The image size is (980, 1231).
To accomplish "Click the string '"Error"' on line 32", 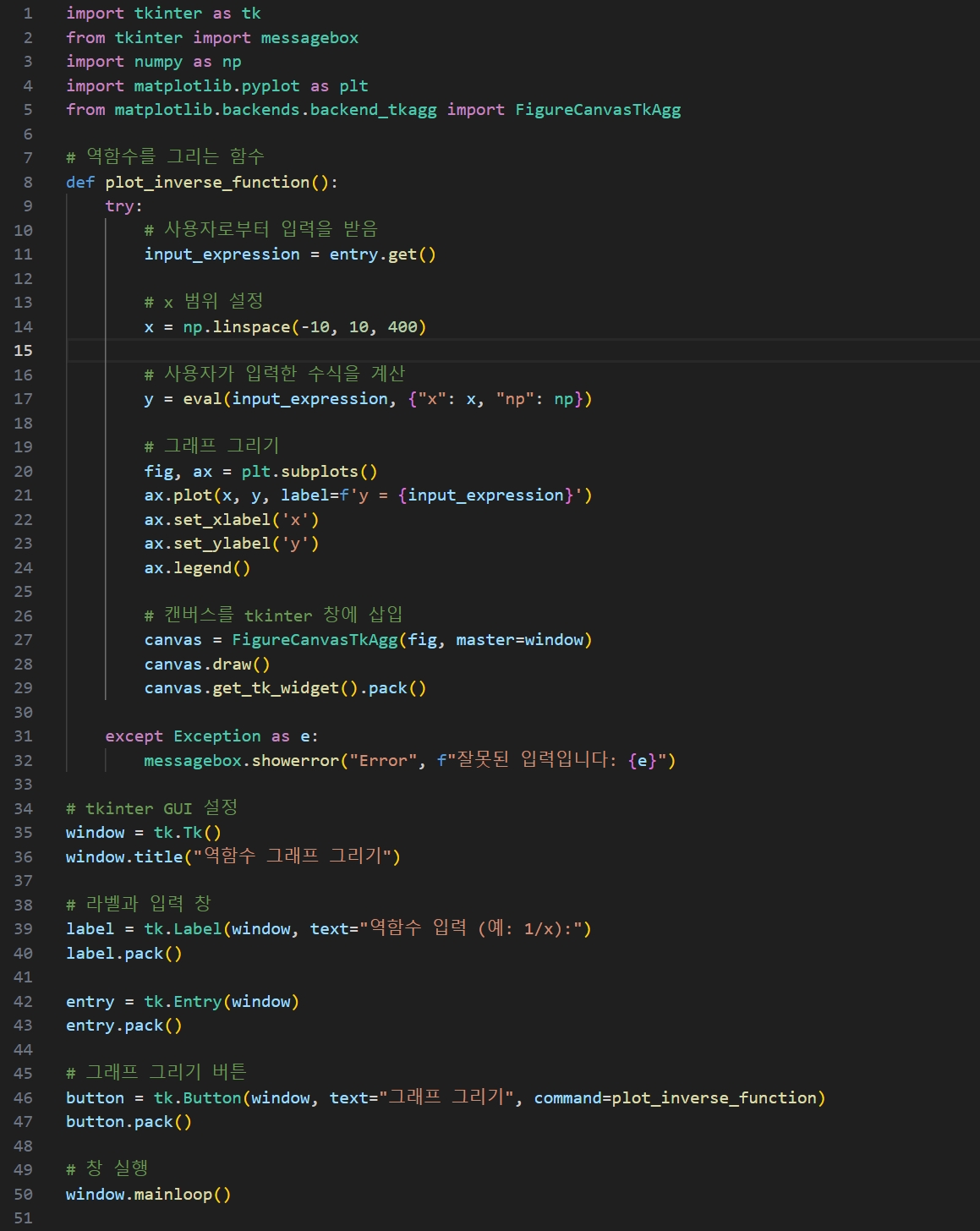I will 383,761.
